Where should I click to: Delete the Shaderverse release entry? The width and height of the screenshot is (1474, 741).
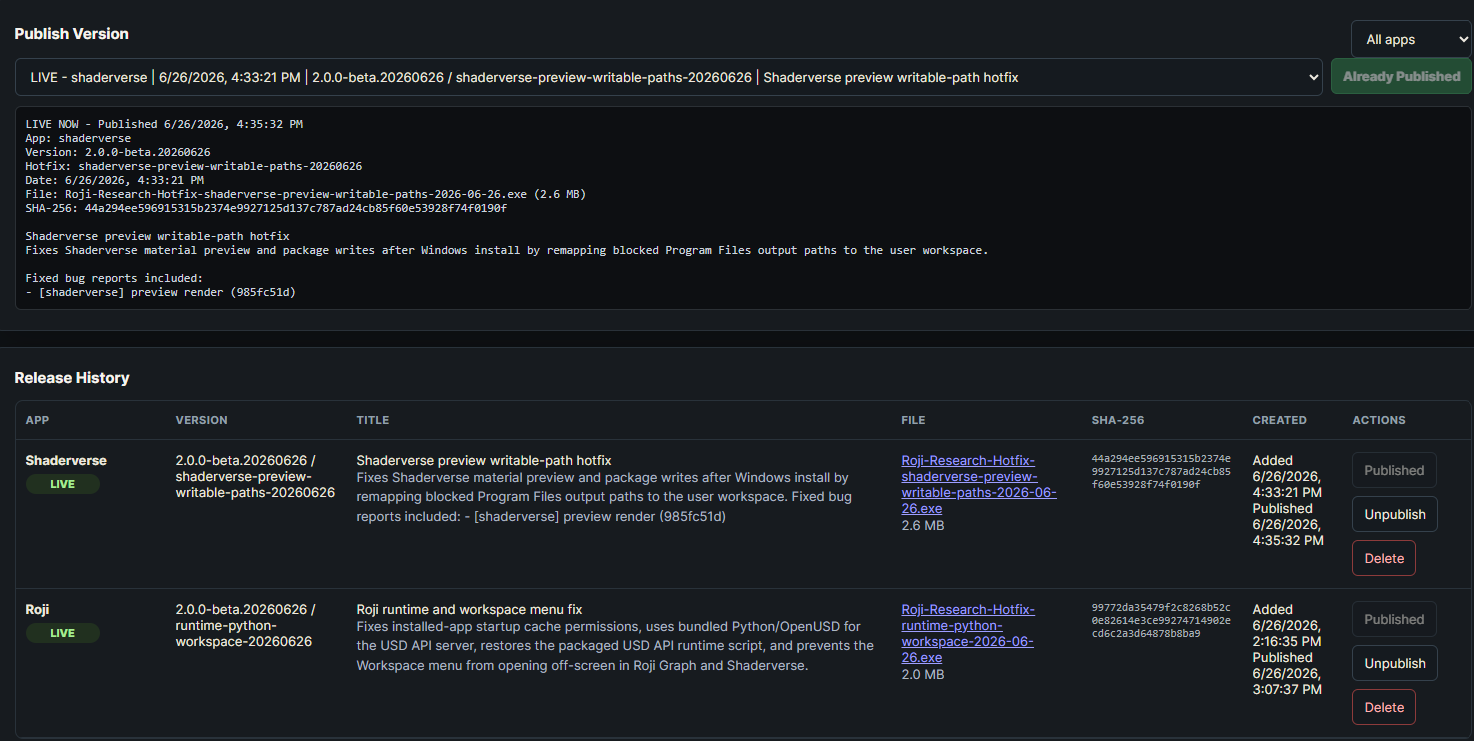click(x=1384, y=558)
